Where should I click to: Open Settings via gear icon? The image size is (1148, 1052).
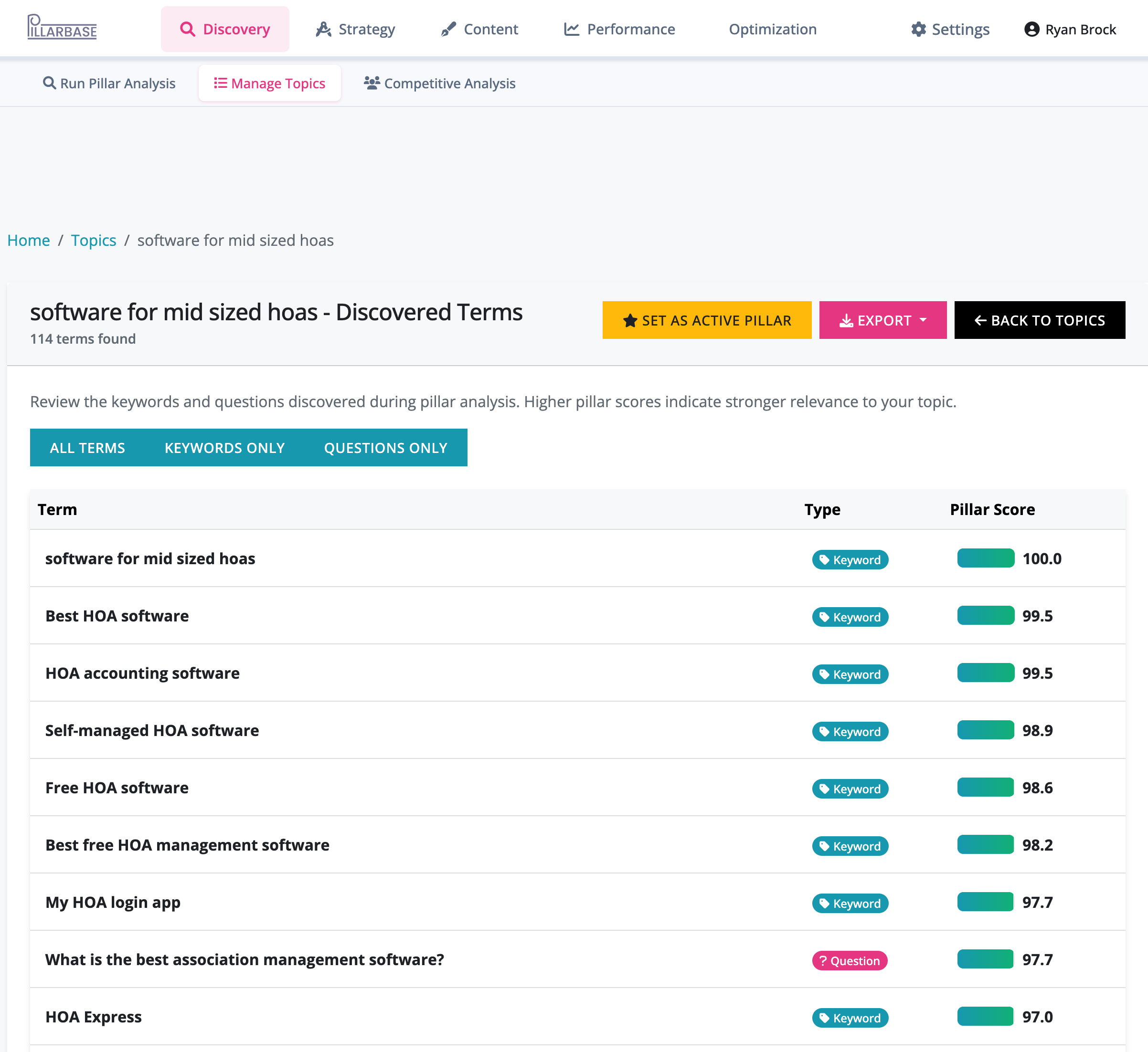(918, 29)
